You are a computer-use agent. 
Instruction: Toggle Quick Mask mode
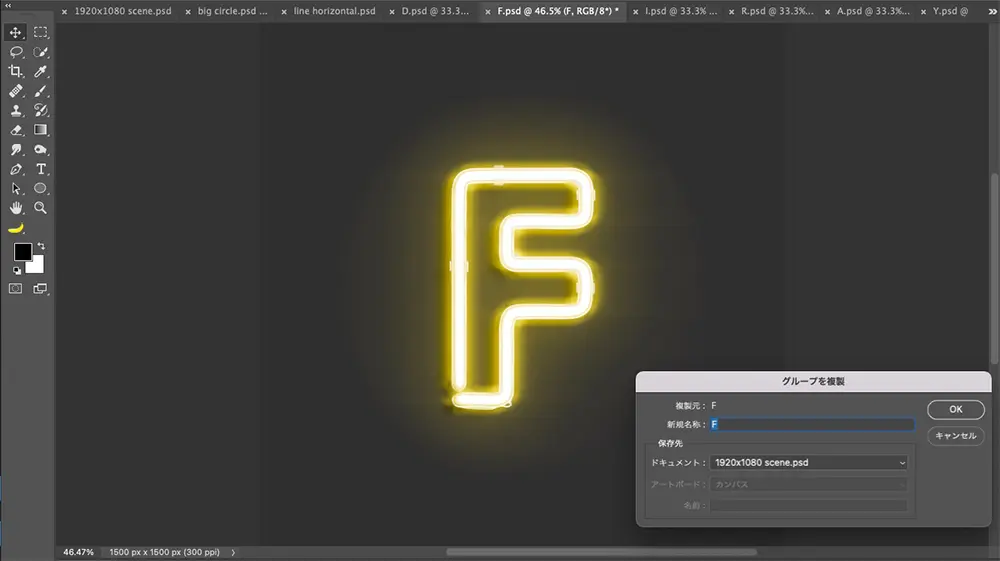(x=16, y=288)
